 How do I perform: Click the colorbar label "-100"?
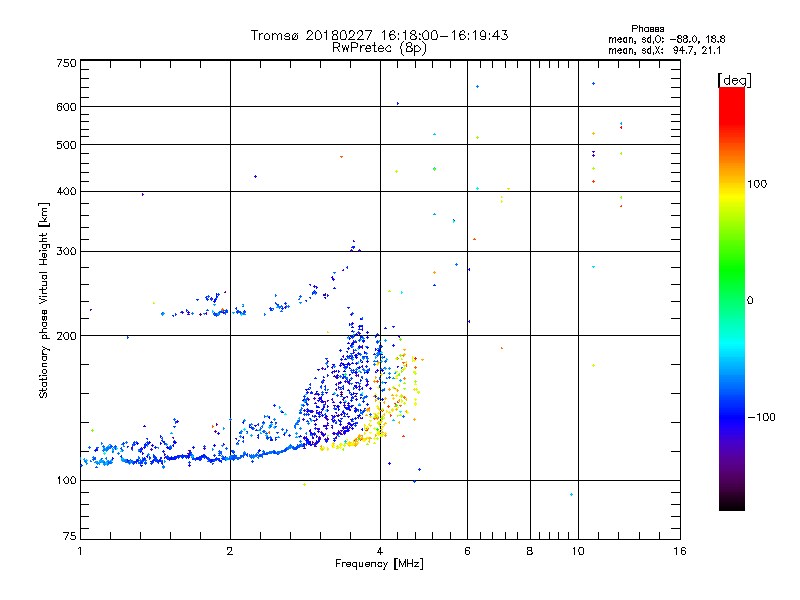pos(761,417)
